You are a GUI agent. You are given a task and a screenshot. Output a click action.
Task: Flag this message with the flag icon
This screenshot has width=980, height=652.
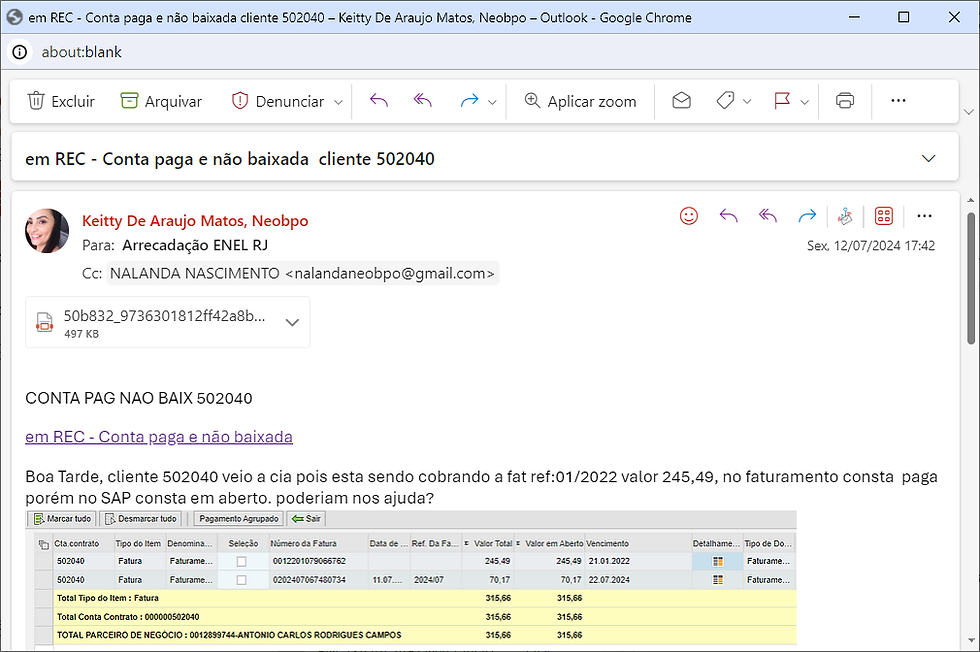[x=782, y=101]
